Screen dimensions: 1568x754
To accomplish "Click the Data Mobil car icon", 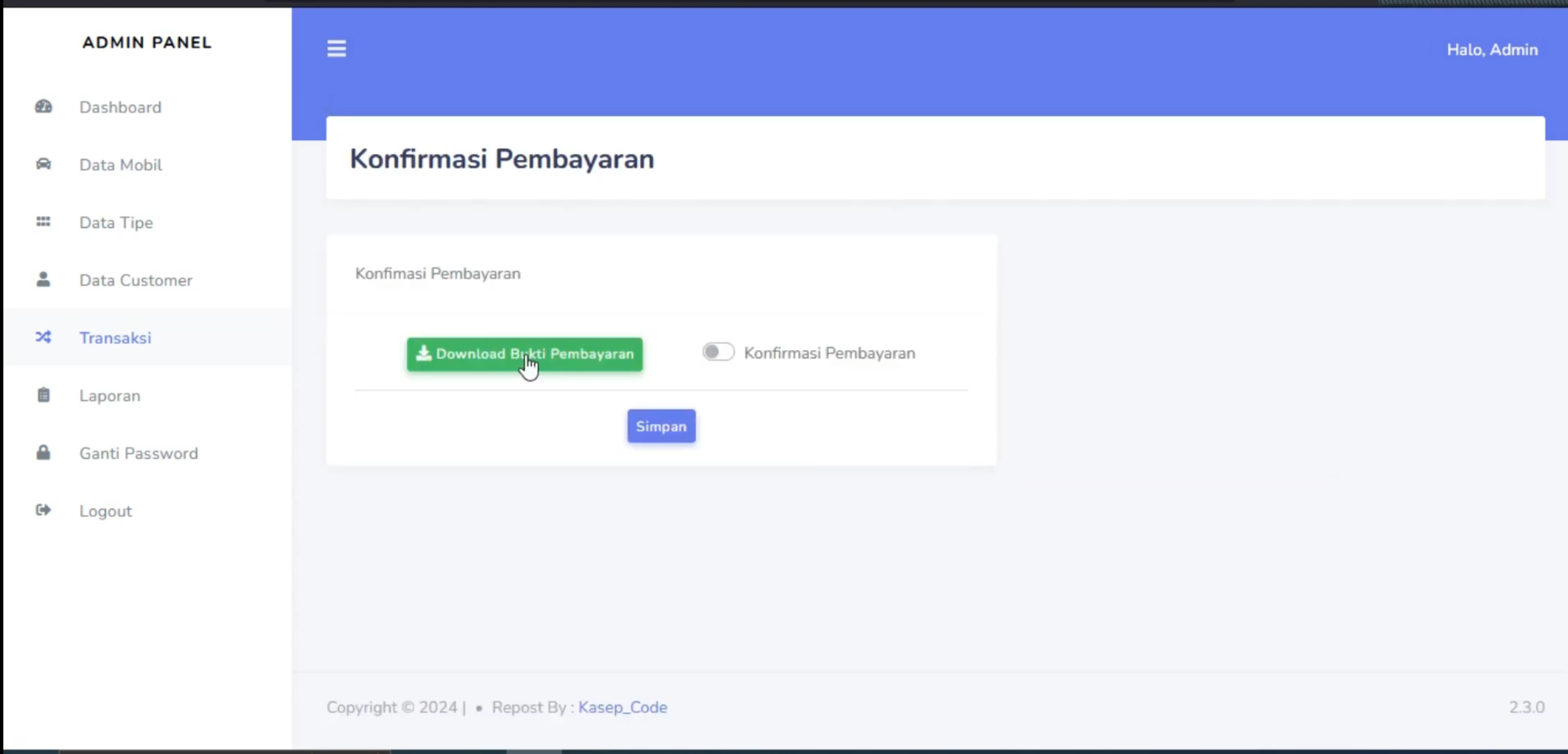I will [43, 164].
